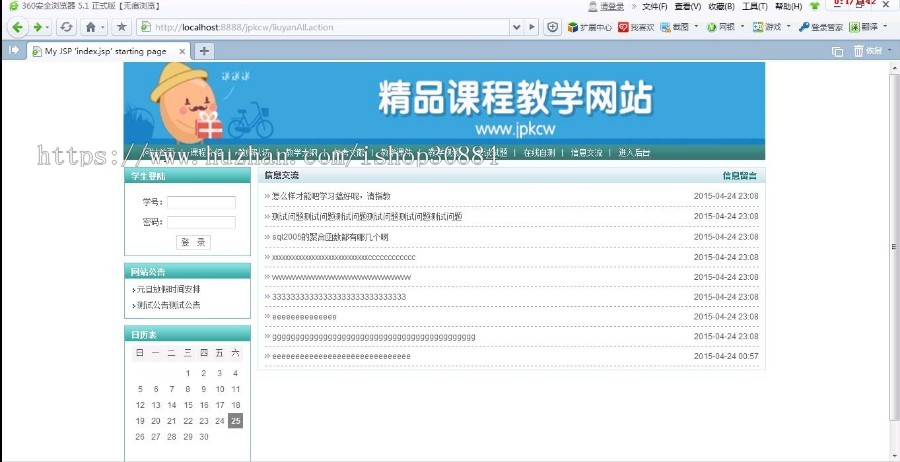Select the My JSP 'index.jsp' starting page tab
The image size is (900, 462).
click(x=106, y=51)
